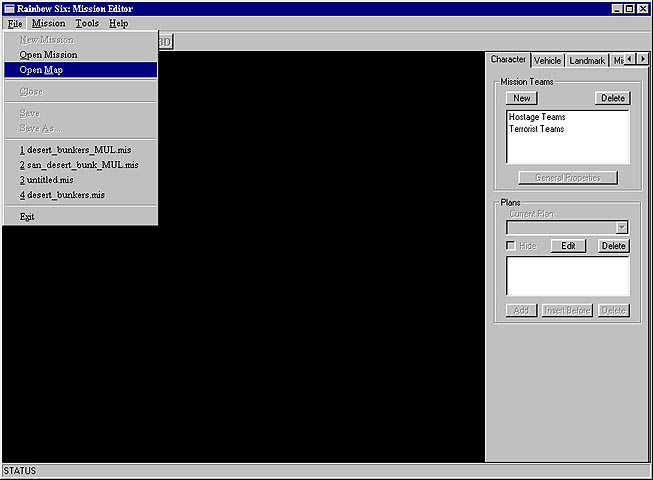Open the Current Plan dropdown

pos(621,227)
